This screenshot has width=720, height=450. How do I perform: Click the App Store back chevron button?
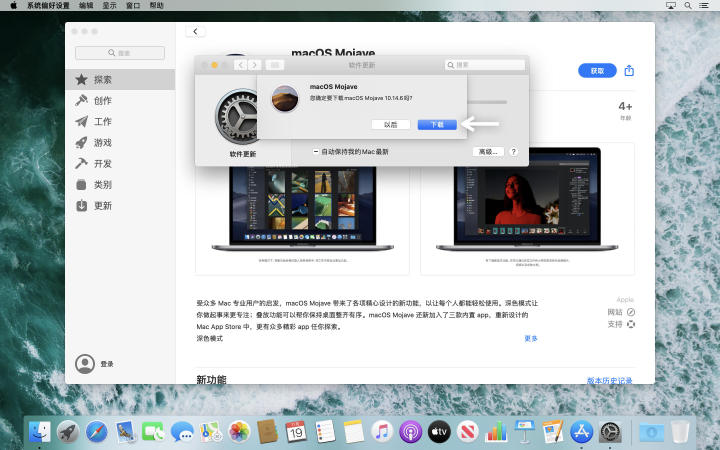(195, 31)
